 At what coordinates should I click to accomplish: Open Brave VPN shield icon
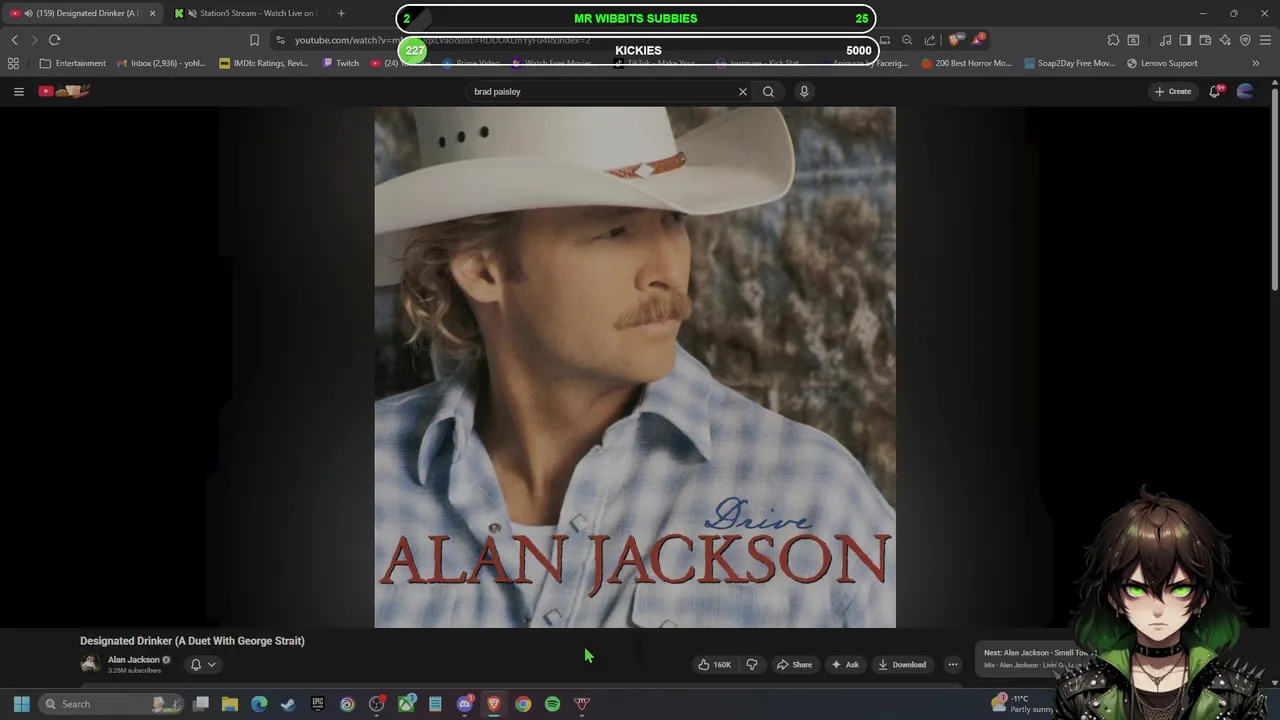1245,40
